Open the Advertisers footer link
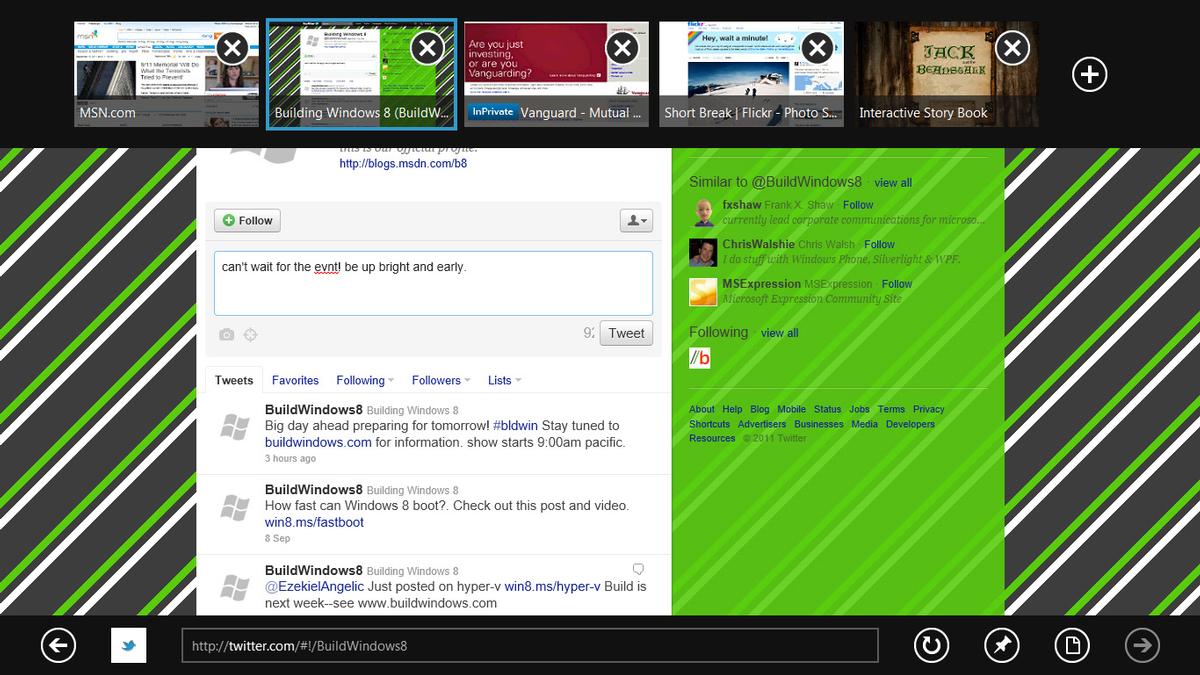 click(x=762, y=424)
